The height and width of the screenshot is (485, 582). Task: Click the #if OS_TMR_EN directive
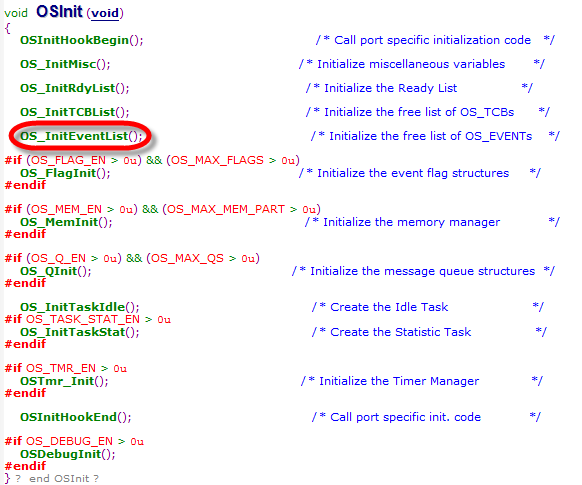coord(66,368)
